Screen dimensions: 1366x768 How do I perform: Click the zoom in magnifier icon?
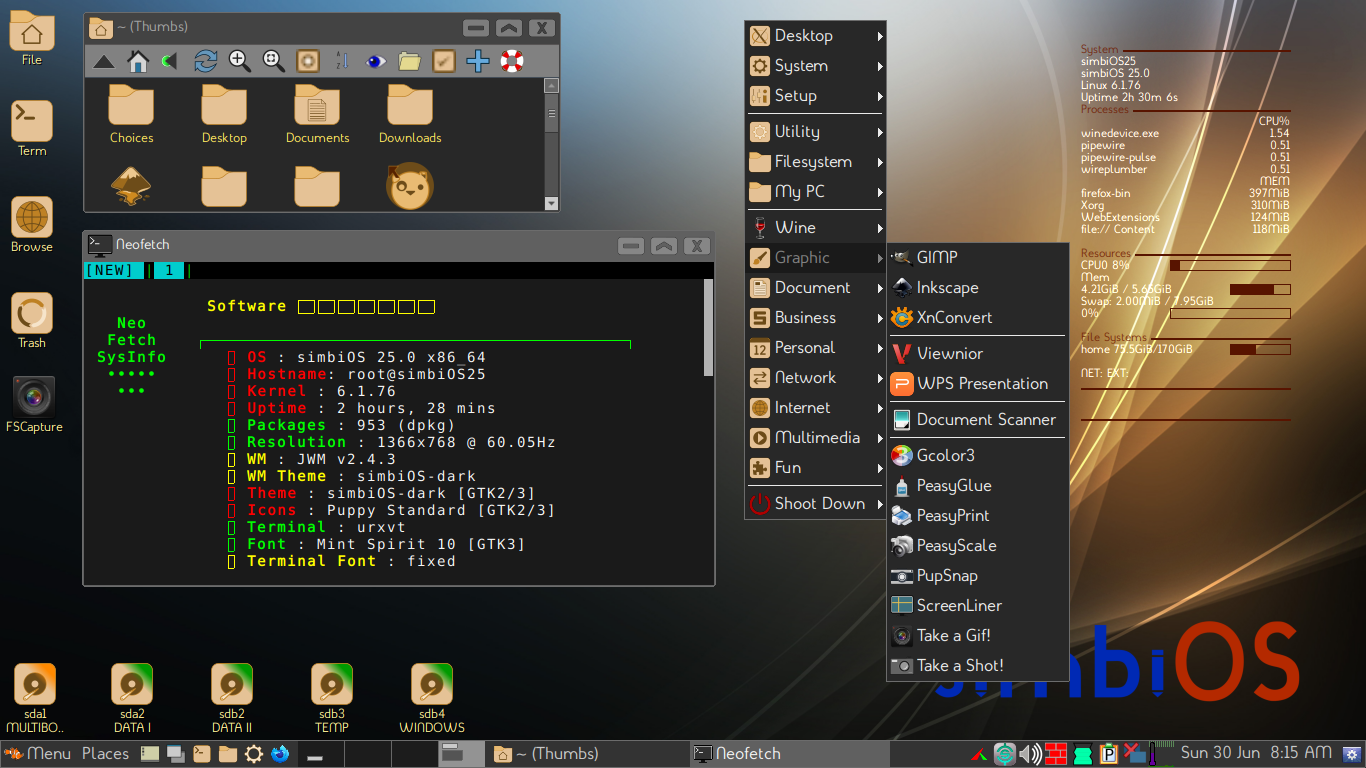point(240,62)
